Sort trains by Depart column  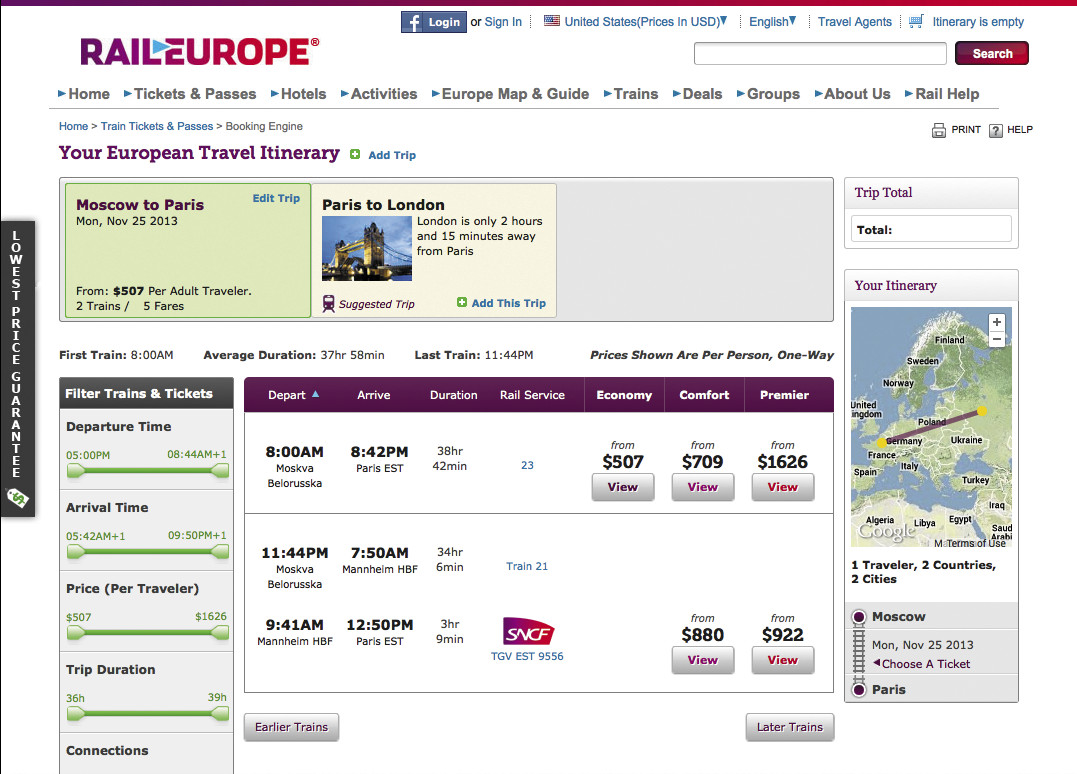tap(293, 395)
